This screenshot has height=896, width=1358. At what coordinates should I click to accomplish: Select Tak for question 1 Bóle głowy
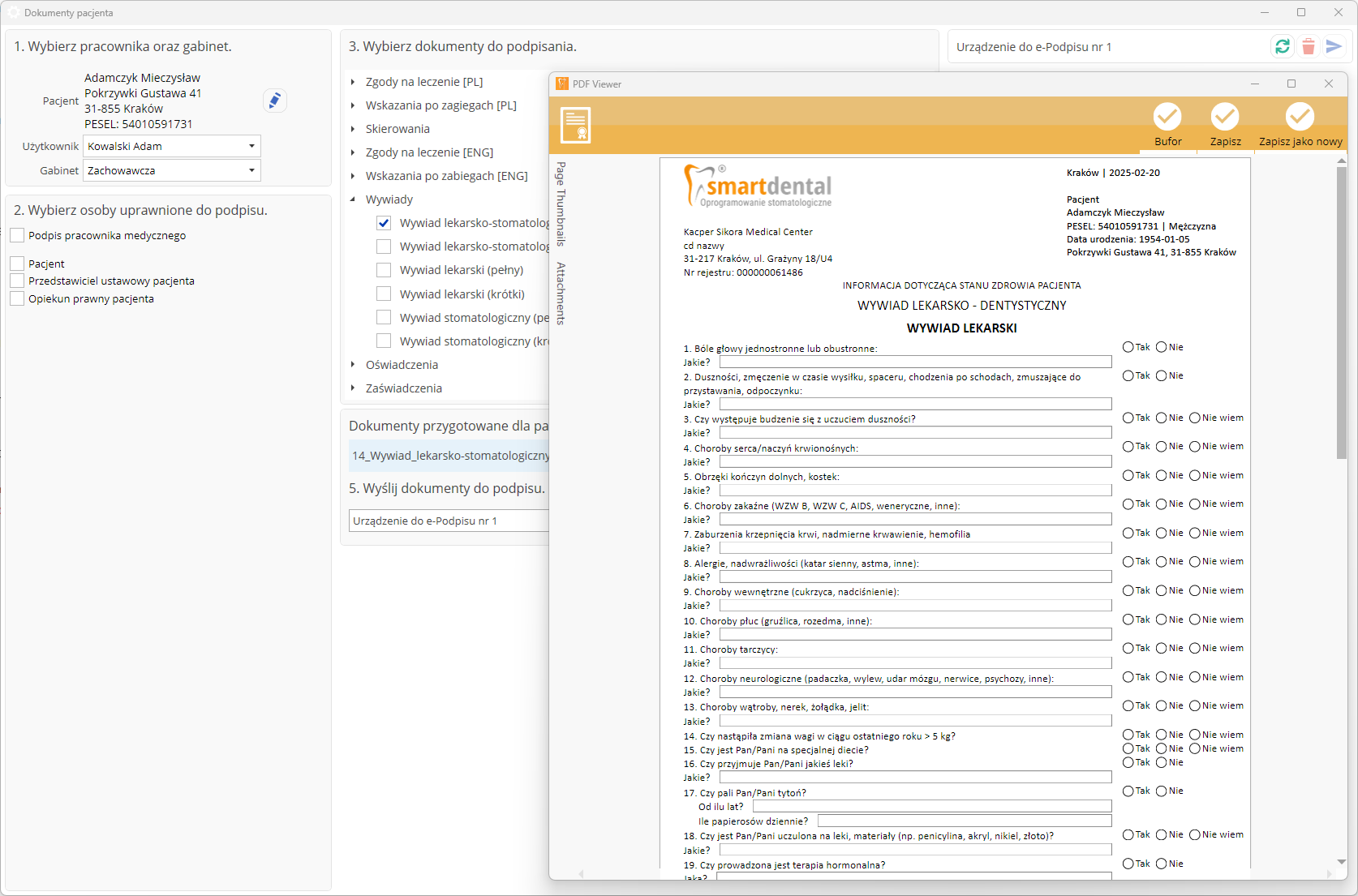(x=1128, y=347)
